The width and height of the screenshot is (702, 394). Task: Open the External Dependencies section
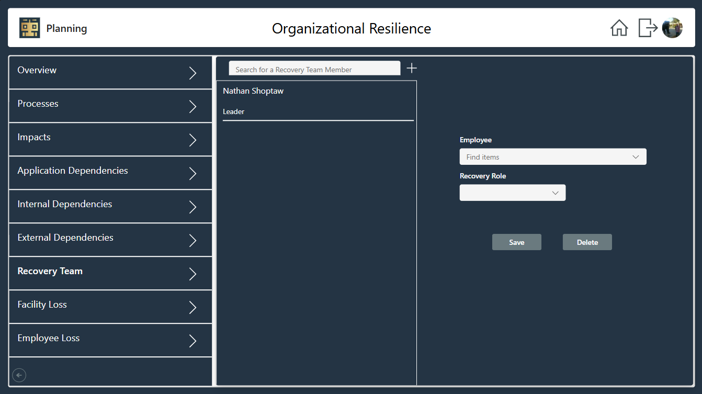pos(110,240)
